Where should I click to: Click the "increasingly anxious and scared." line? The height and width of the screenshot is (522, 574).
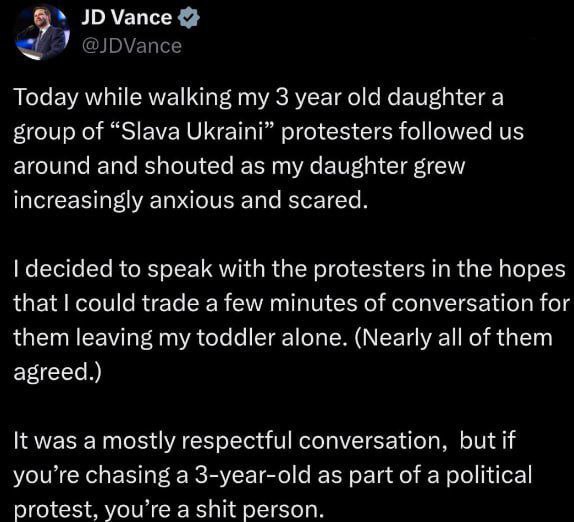[190, 201]
